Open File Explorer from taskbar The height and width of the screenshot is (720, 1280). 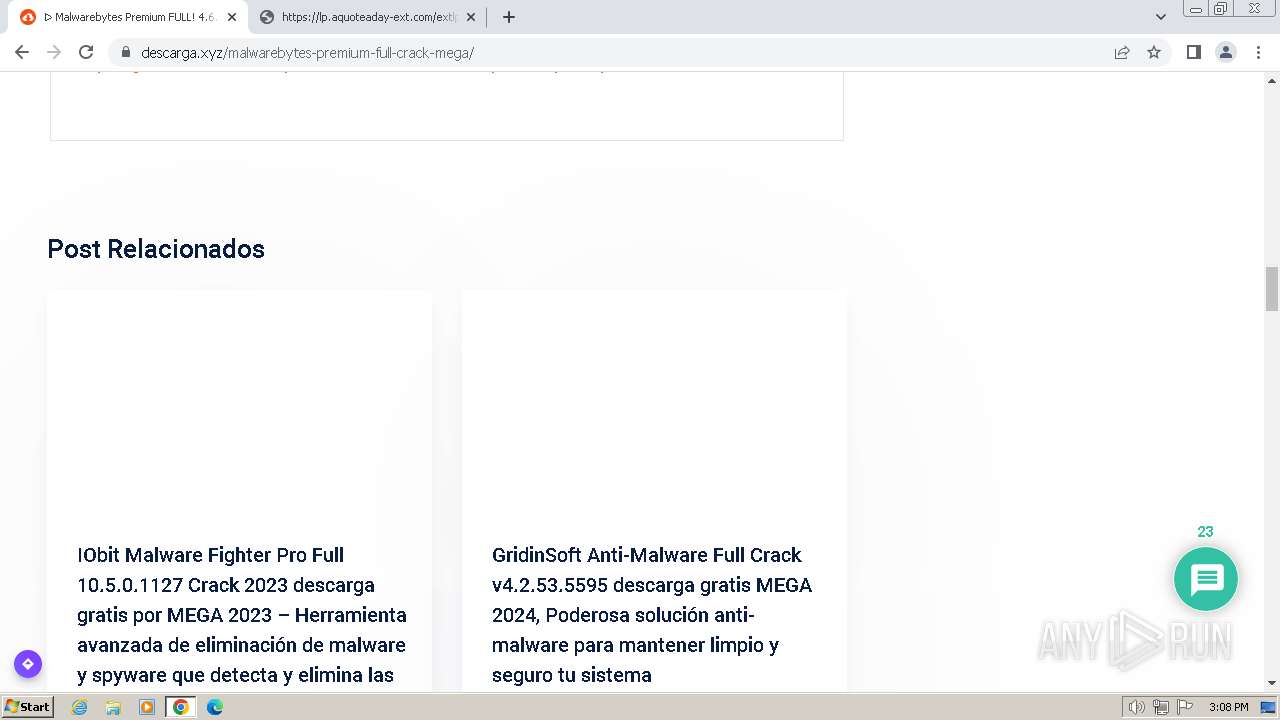113,707
